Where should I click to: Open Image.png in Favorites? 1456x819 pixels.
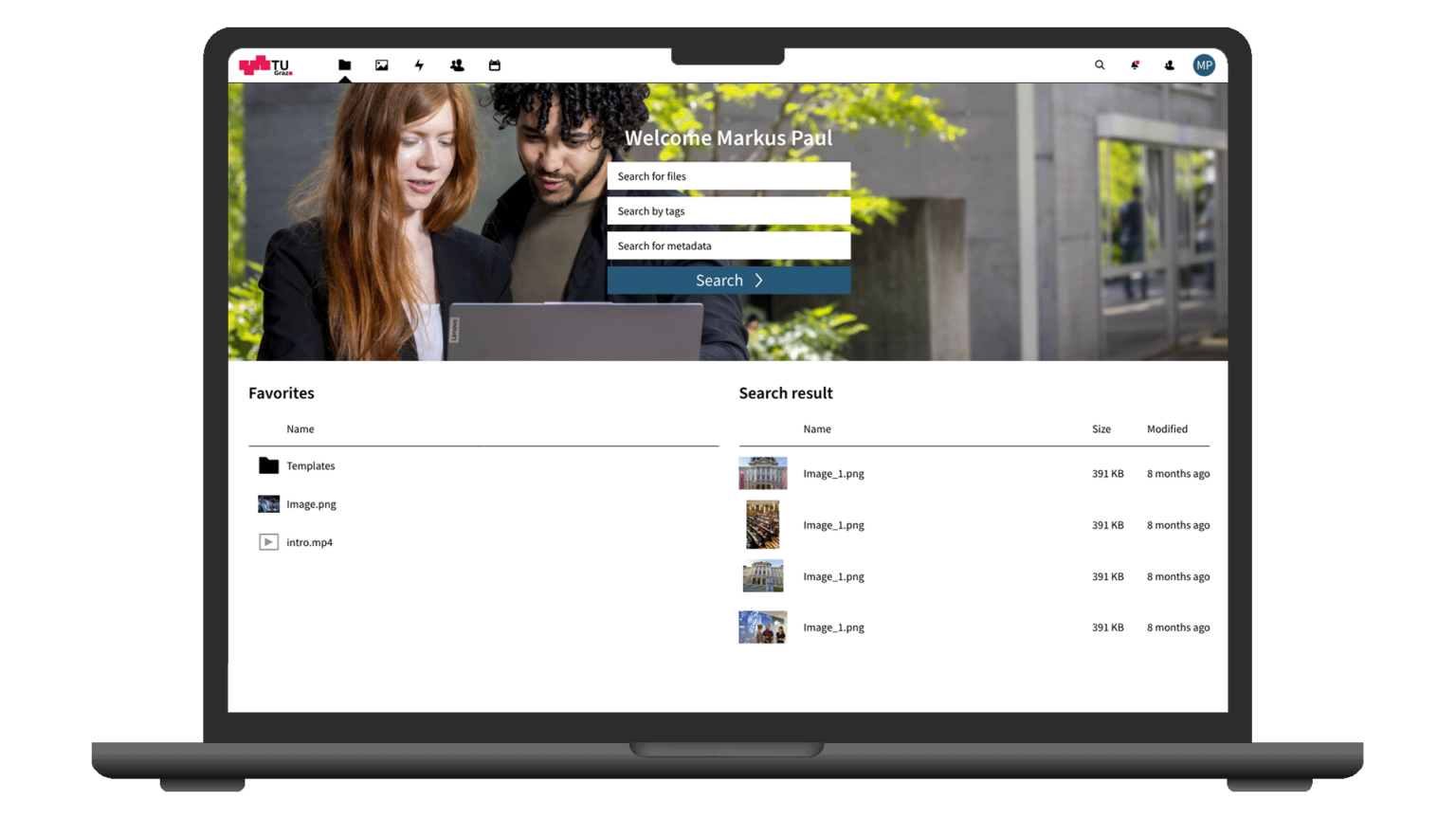pos(311,504)
